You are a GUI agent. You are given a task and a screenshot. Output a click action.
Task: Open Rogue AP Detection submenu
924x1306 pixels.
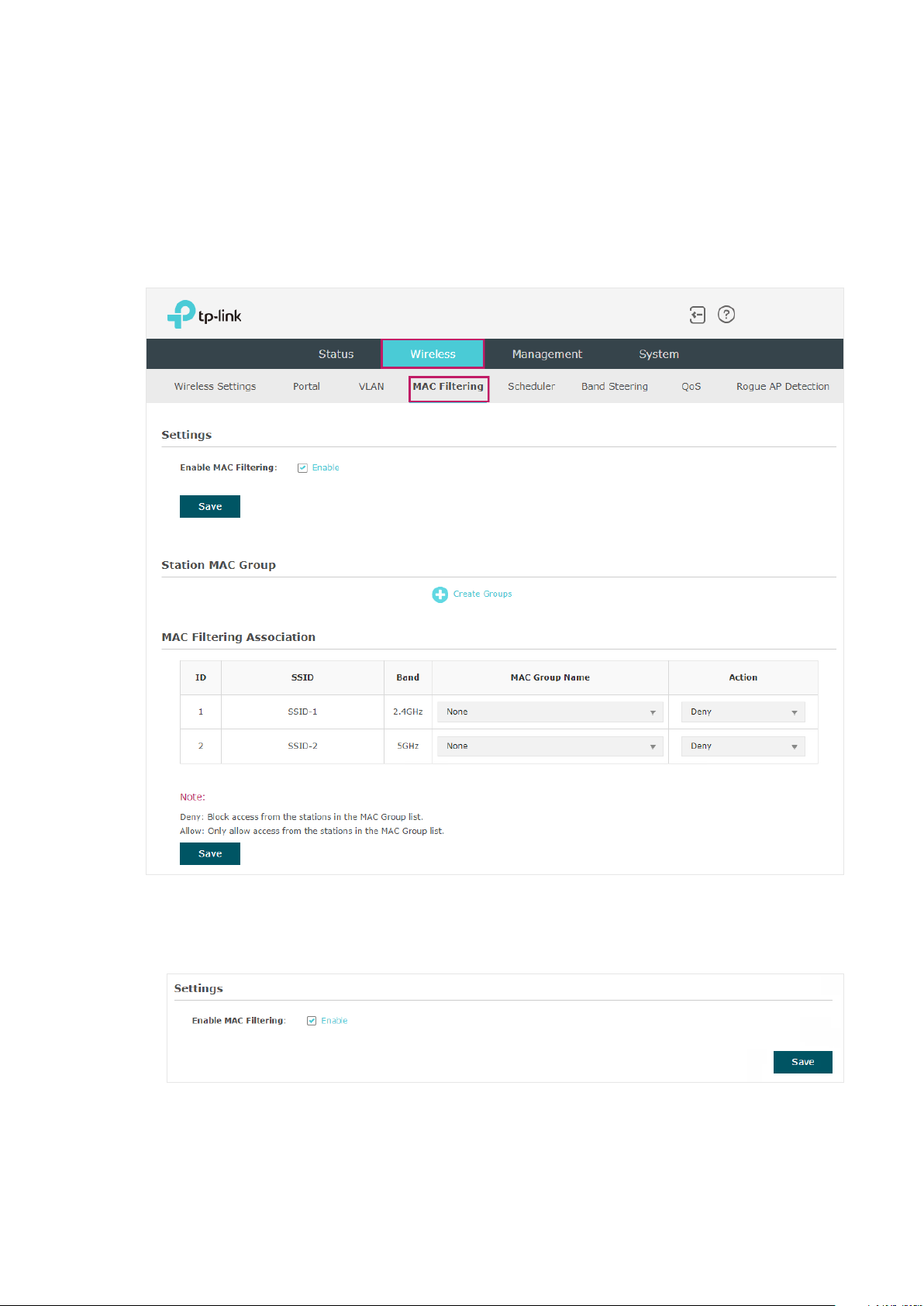click(783, 387)
